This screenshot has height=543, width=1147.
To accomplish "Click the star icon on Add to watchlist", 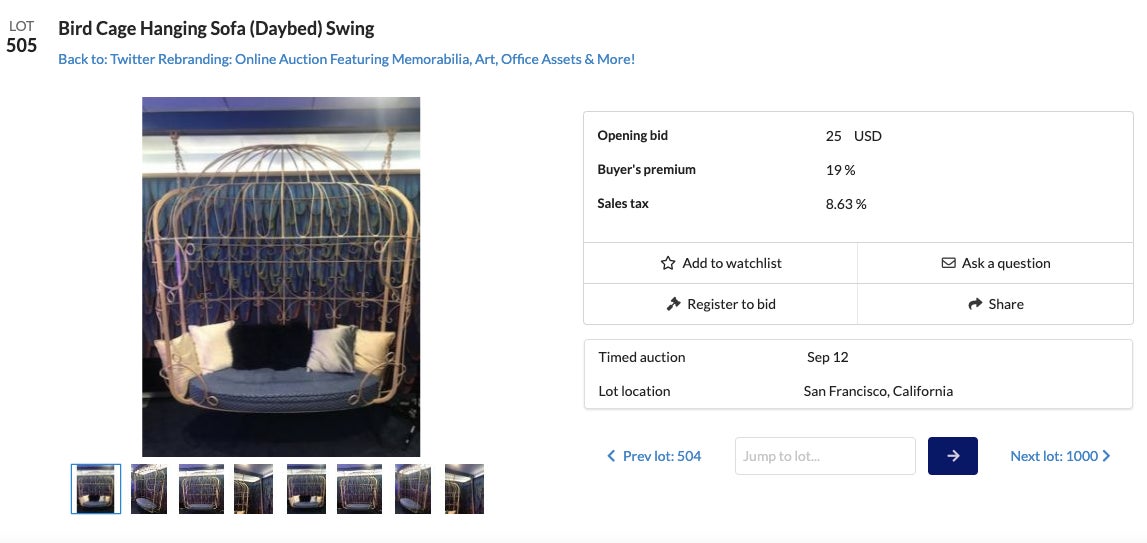I will pyautogui.click(x=668, y=264).
